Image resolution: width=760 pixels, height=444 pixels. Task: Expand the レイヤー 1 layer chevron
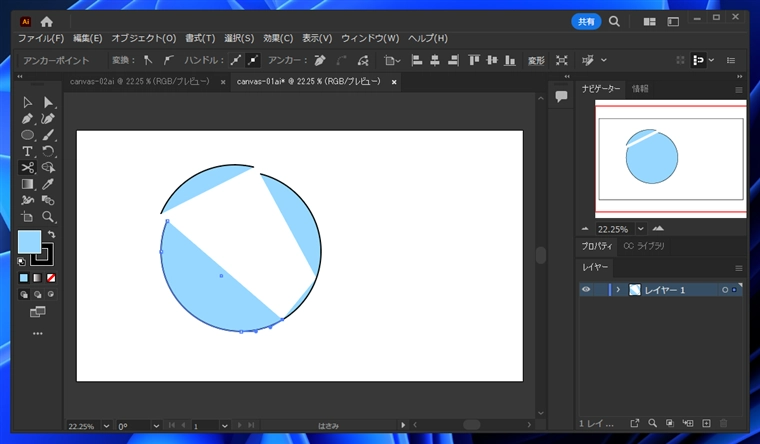pos(618,290)
